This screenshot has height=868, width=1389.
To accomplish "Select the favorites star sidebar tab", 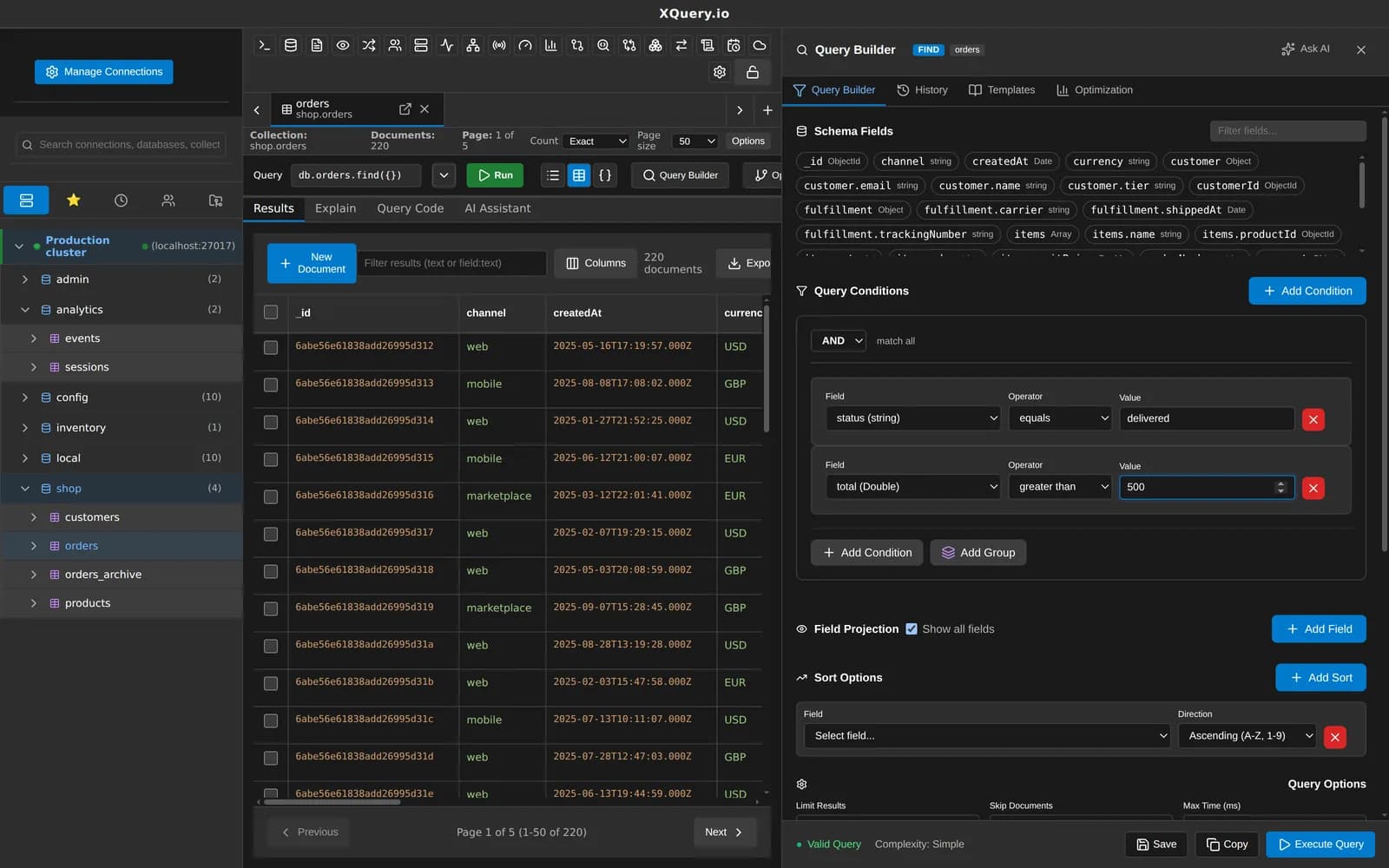I will (x=74, y=201).
